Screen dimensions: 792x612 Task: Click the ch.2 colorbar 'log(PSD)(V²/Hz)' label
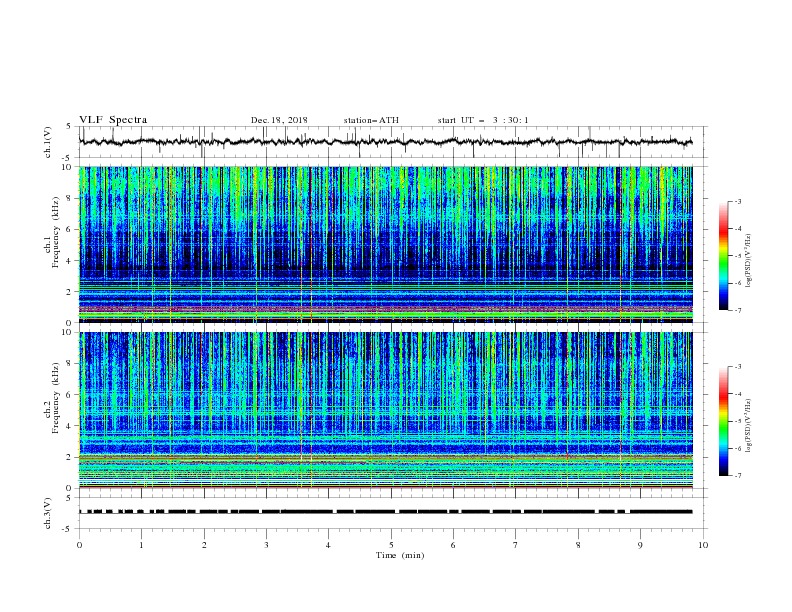[749, 426]
